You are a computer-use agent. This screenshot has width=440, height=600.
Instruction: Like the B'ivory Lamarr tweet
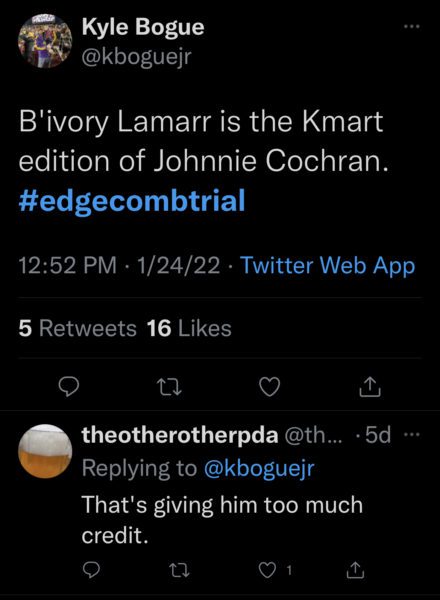(x=270, y=387)
